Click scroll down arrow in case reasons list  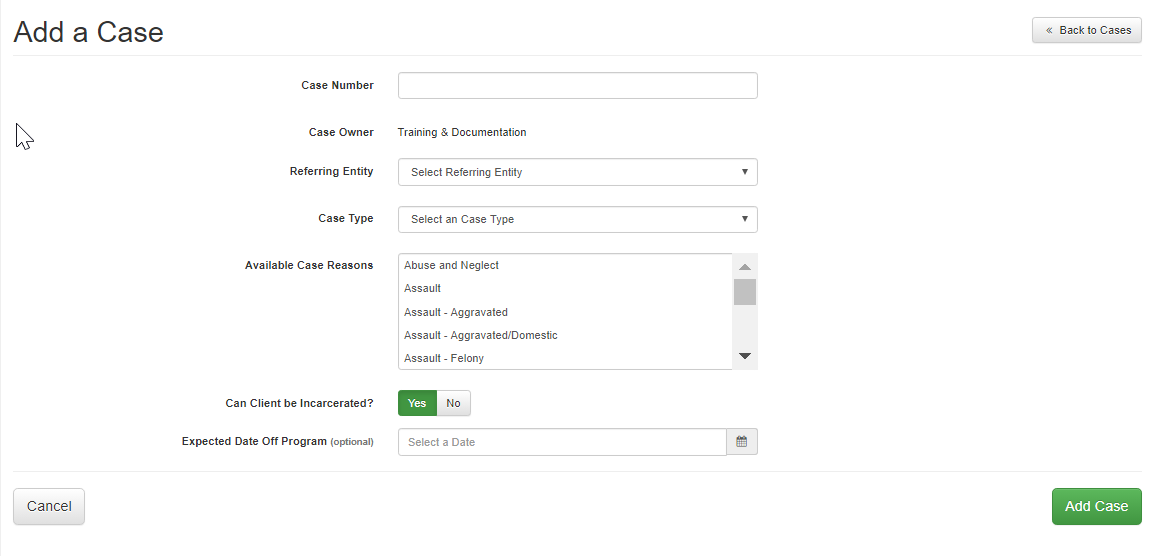745,356
